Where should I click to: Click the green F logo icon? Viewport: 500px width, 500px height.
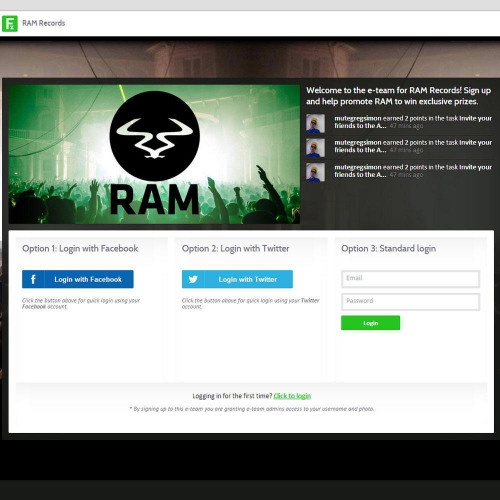coord(10,23)
